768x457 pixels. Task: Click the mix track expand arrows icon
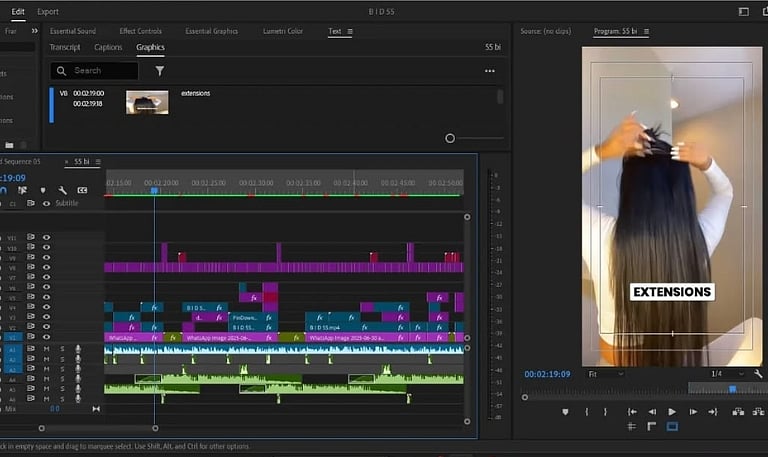[96, 409]
